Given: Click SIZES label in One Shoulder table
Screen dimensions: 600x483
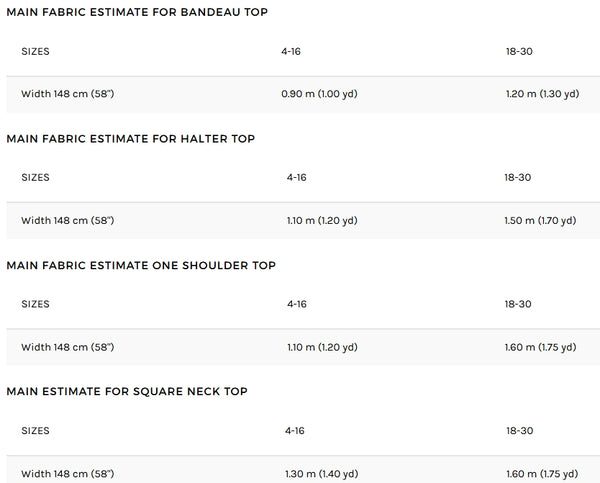Looking at the screenshot, I should tap(35, 303).
